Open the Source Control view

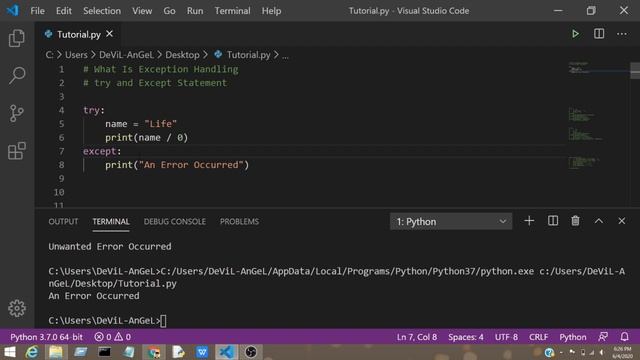pyautogui.click(x=17, y=113)
